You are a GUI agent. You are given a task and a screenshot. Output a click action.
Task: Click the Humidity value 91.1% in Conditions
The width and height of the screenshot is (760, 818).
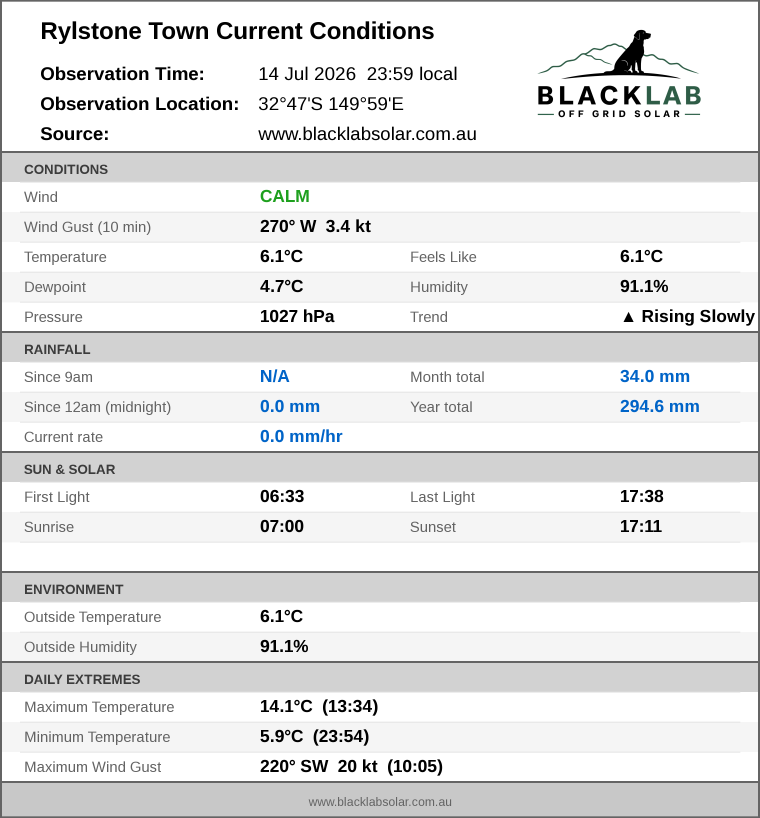click(x=644, y=286)
